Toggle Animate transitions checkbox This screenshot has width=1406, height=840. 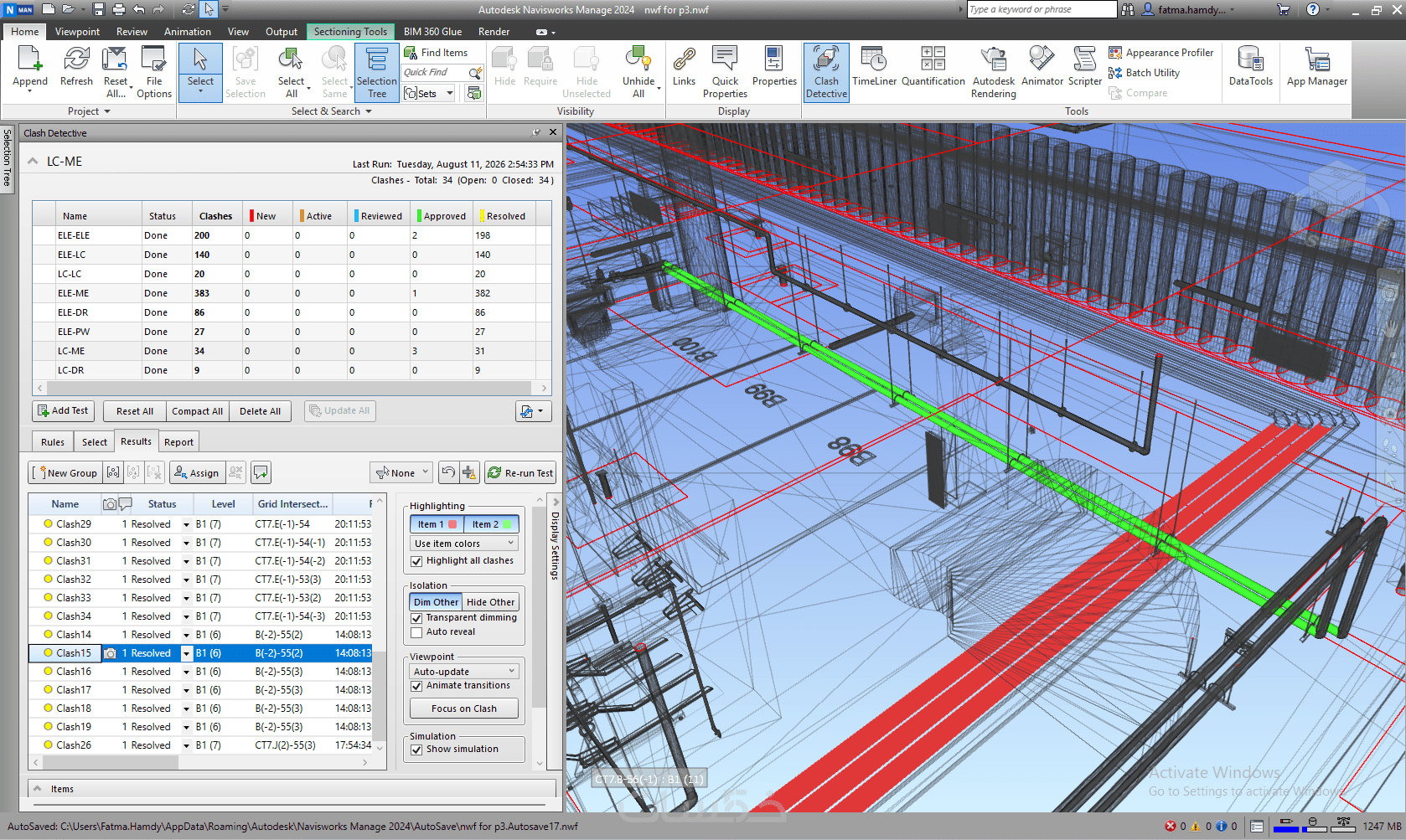coord(416,686)
